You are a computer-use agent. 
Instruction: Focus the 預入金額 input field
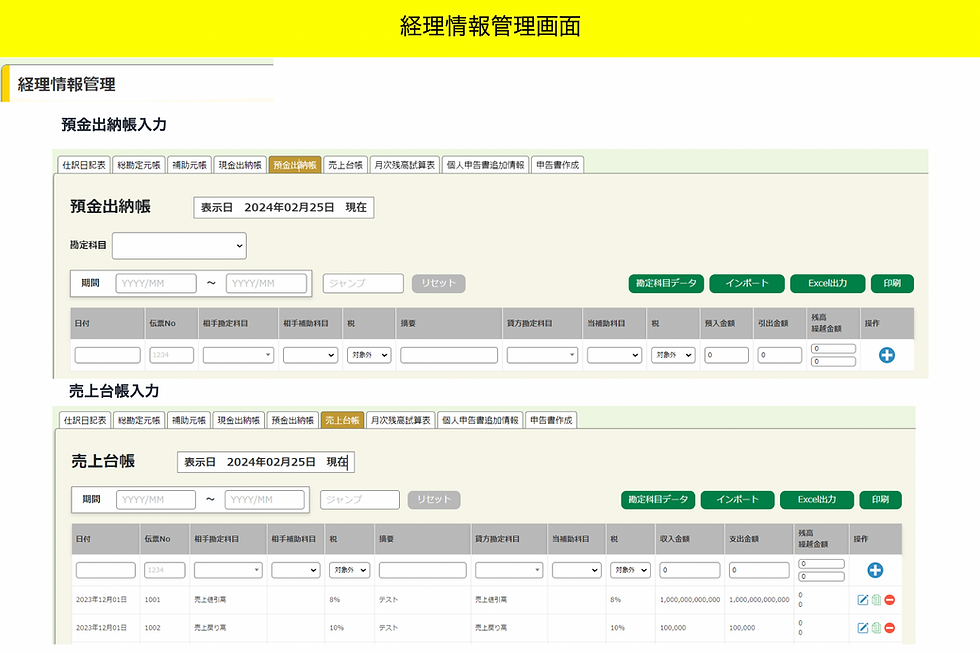coord(726,355)
